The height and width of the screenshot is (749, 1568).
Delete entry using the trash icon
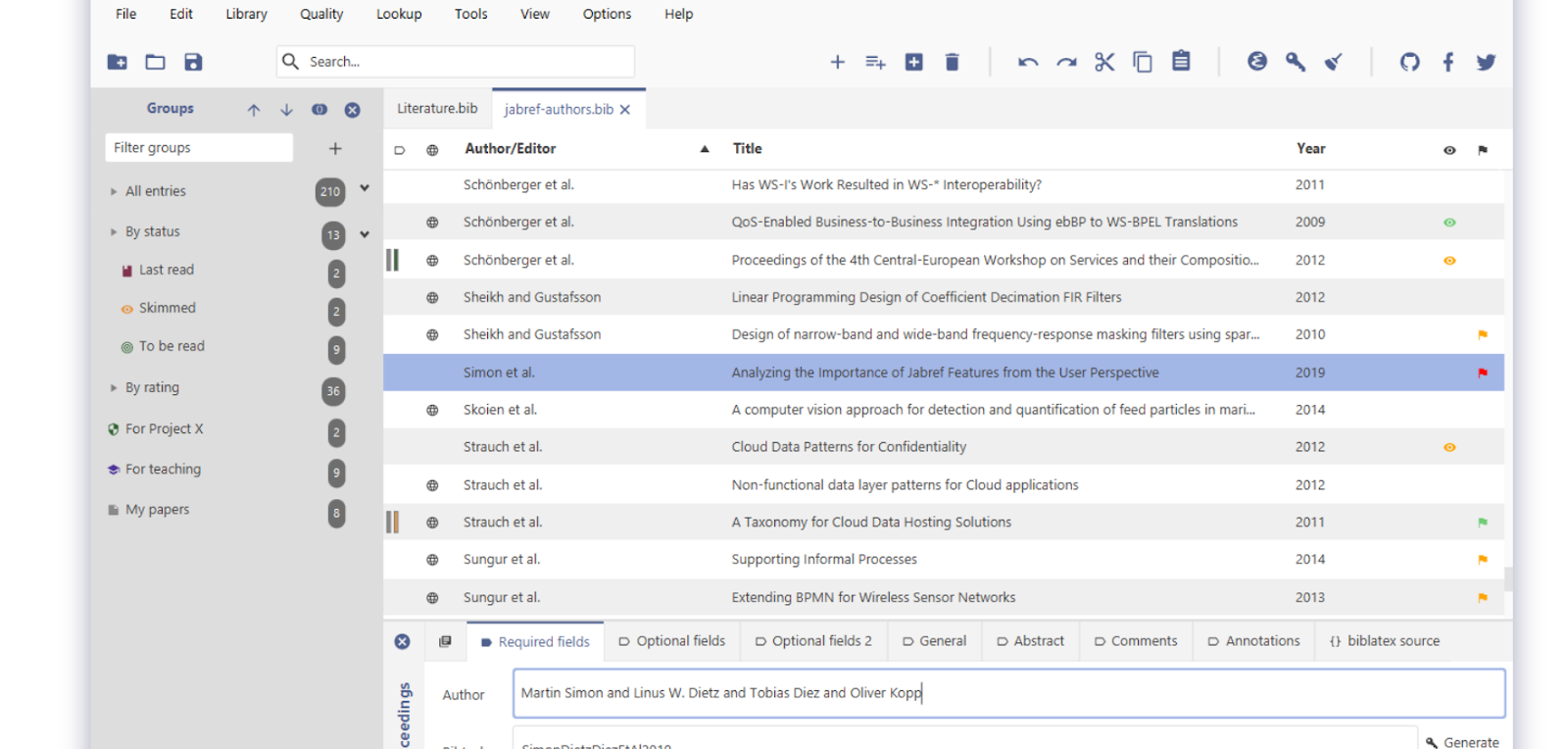tap(952, 62)
